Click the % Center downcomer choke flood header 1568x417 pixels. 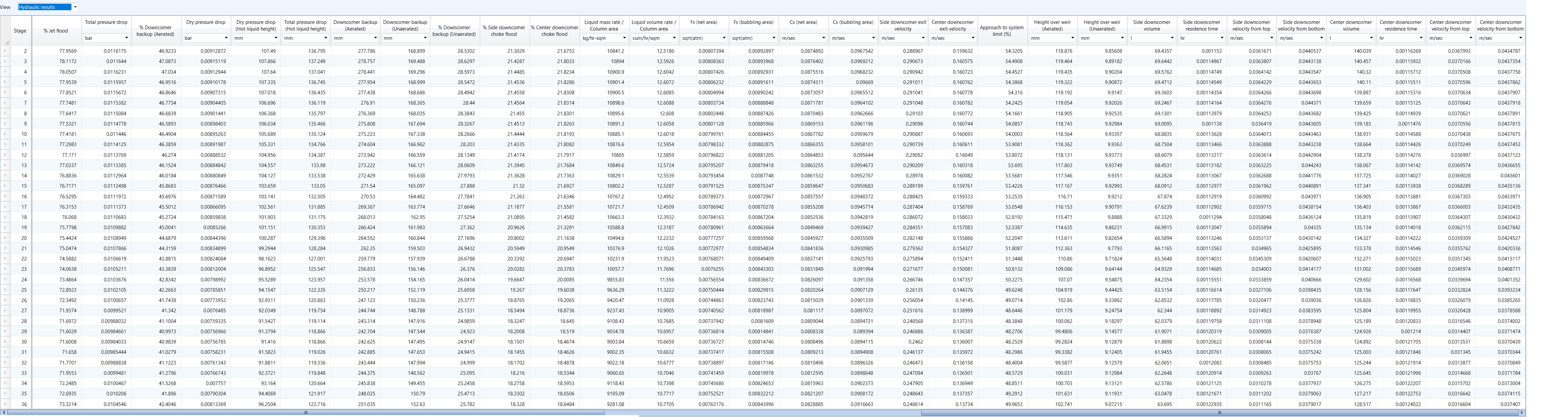pos(554,30)
